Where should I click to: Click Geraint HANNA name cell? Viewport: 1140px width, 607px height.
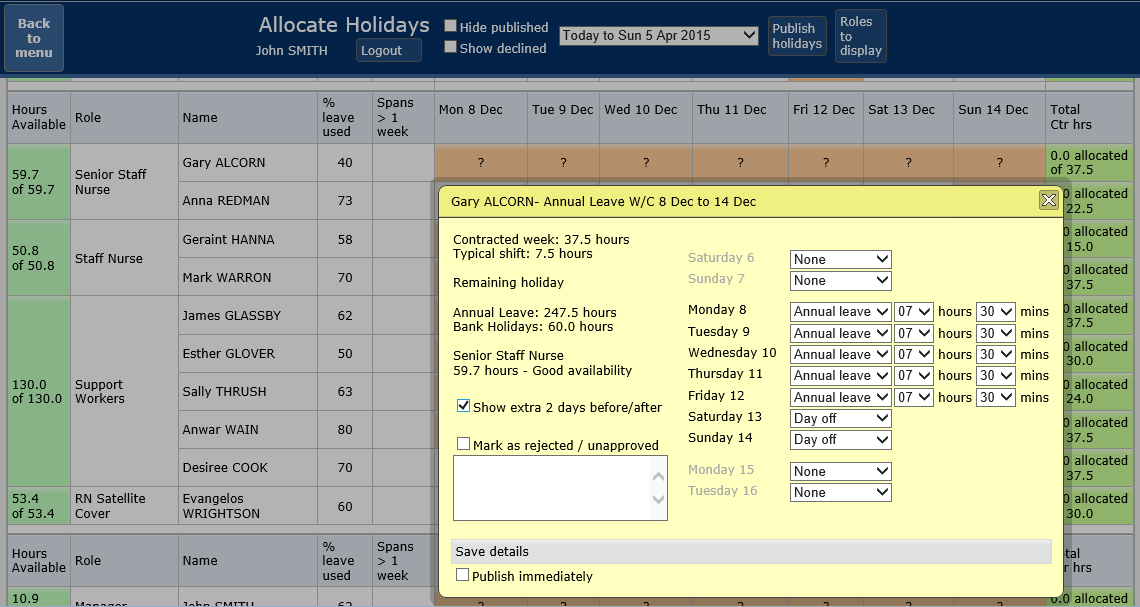click(248, 239)
